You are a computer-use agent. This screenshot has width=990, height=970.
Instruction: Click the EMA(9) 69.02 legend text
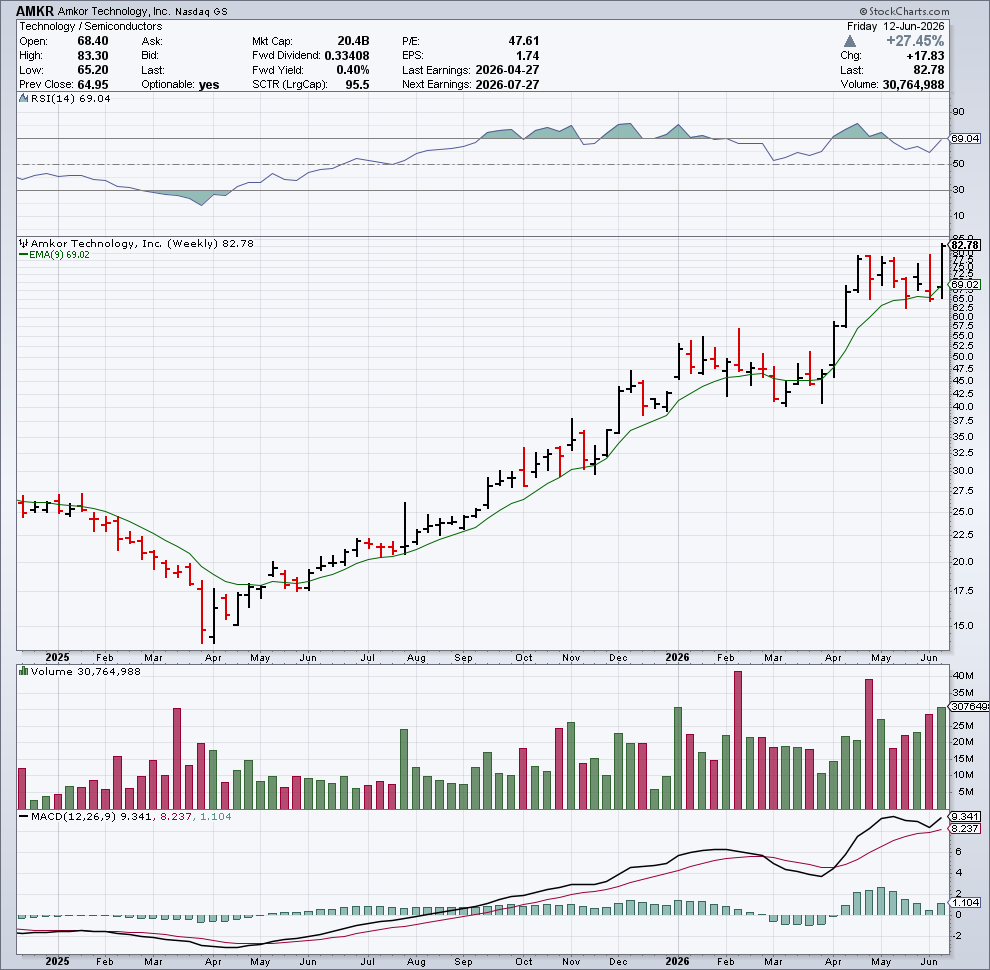59,254
